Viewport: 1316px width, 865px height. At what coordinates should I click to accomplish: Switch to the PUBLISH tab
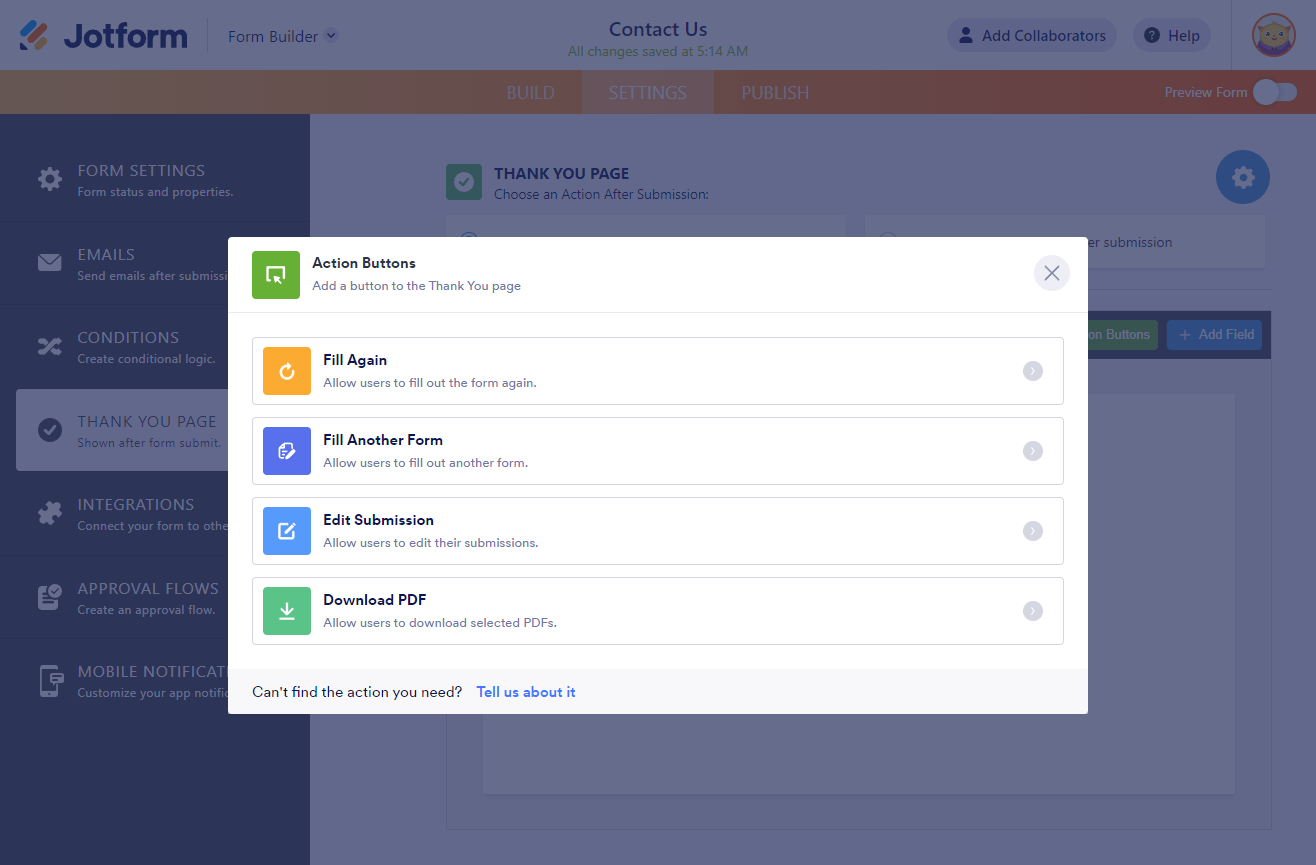point(775,92)
